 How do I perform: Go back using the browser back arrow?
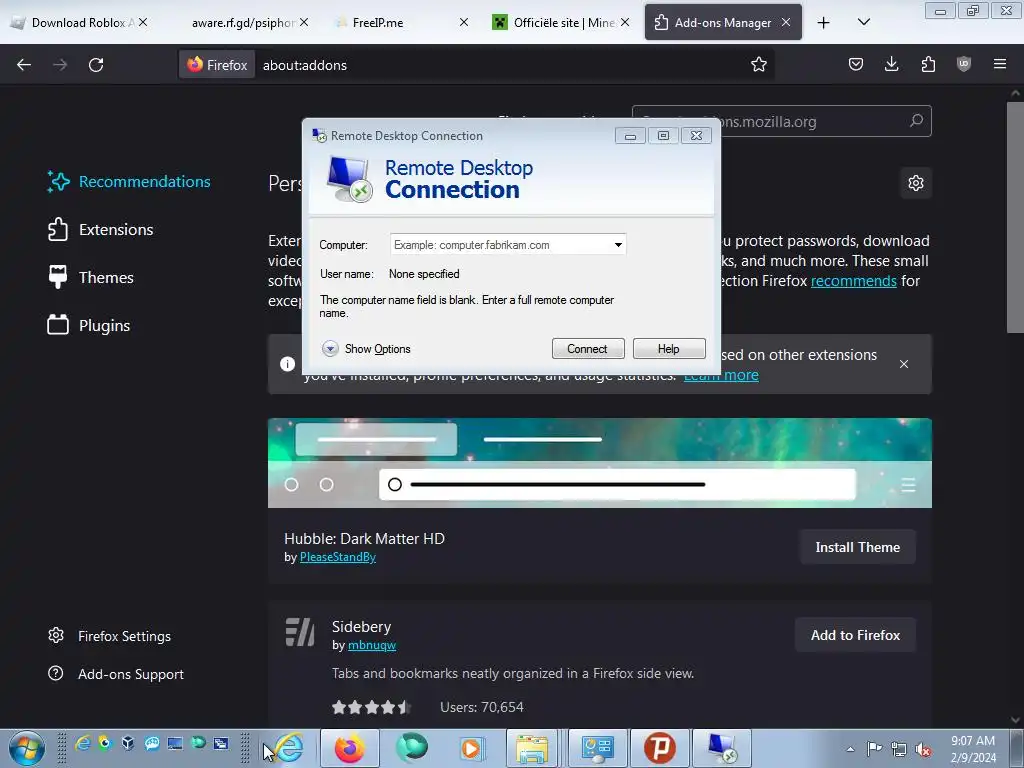pos(24,65)
